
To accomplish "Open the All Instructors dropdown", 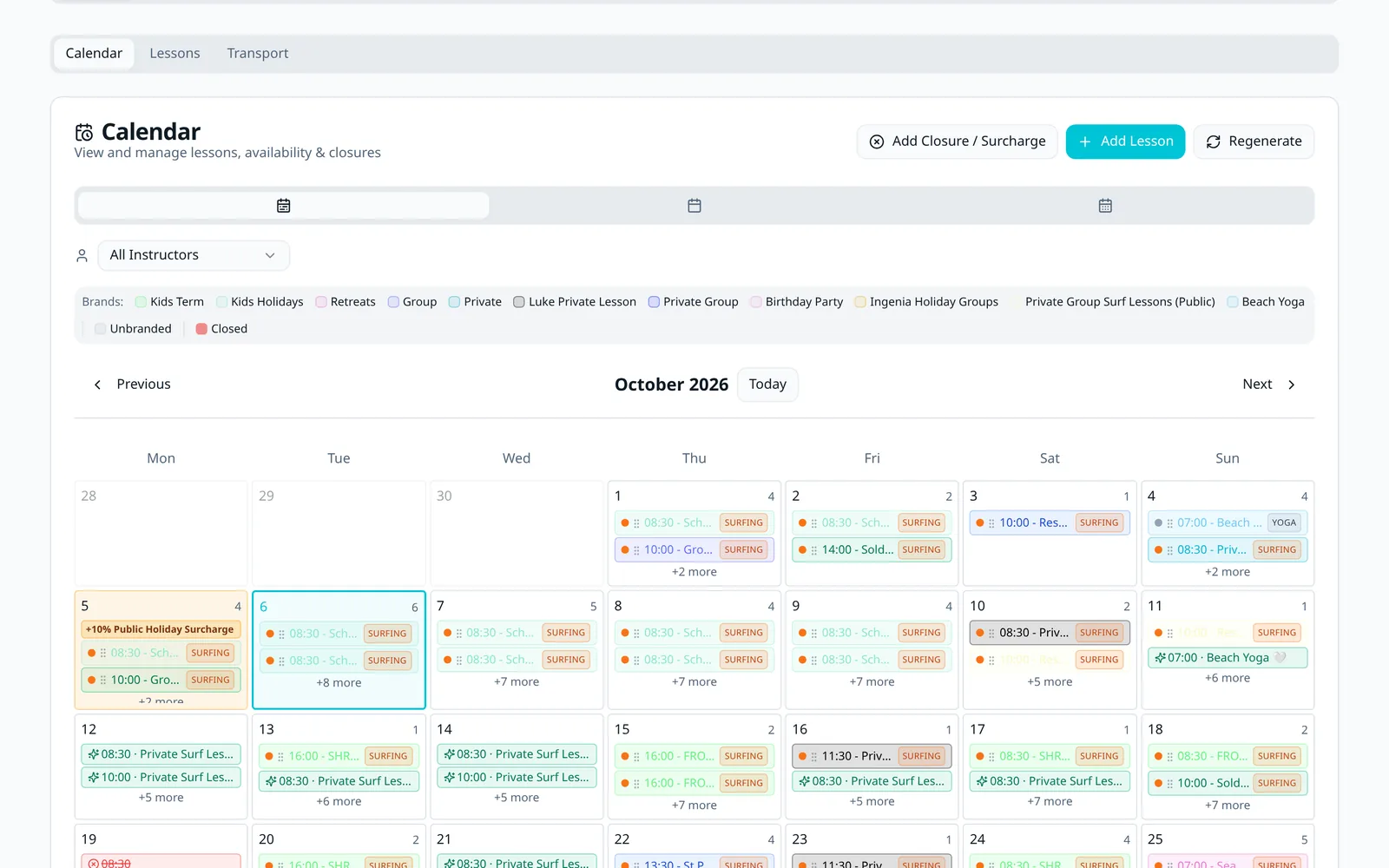I will tap(194, 255).
